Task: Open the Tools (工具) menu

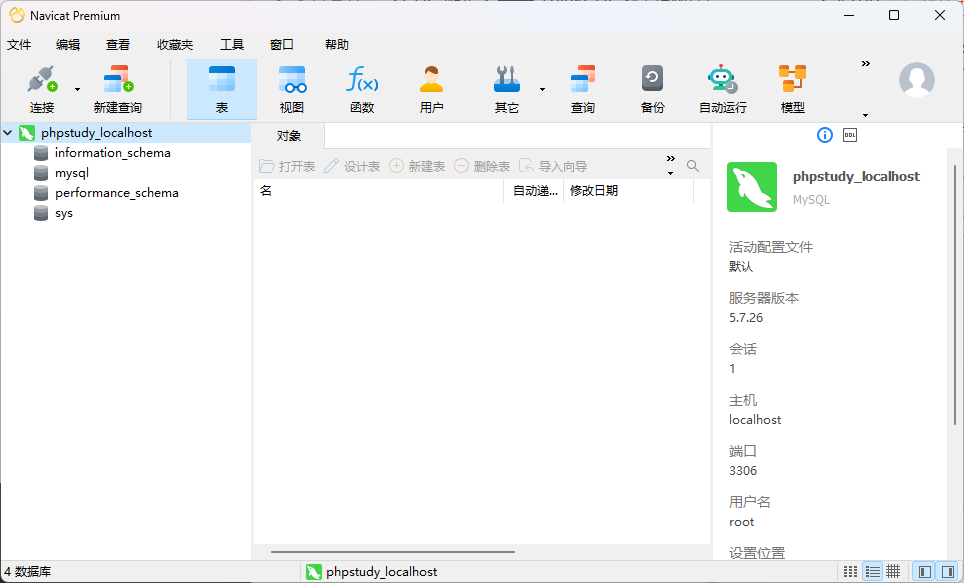Action: (x=232, y=44)
